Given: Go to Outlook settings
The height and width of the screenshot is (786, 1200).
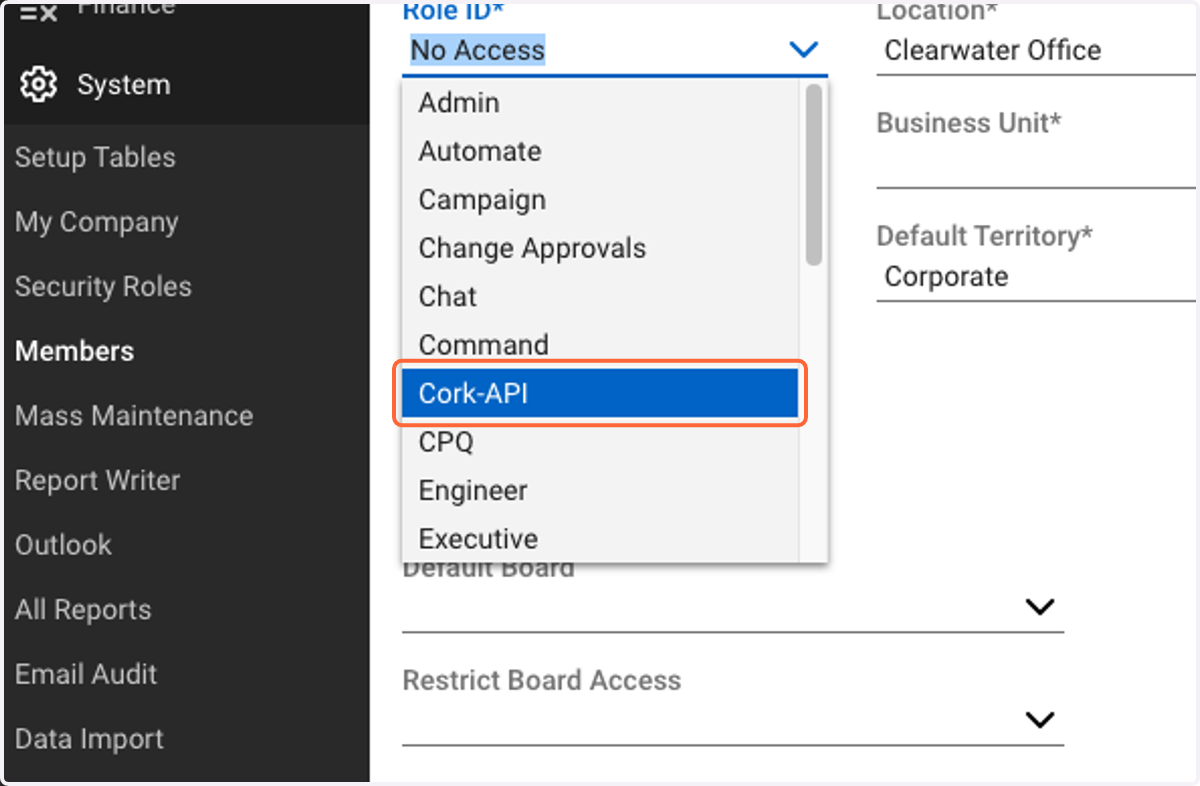Looking at the screenshot, I should pos(63,545).
